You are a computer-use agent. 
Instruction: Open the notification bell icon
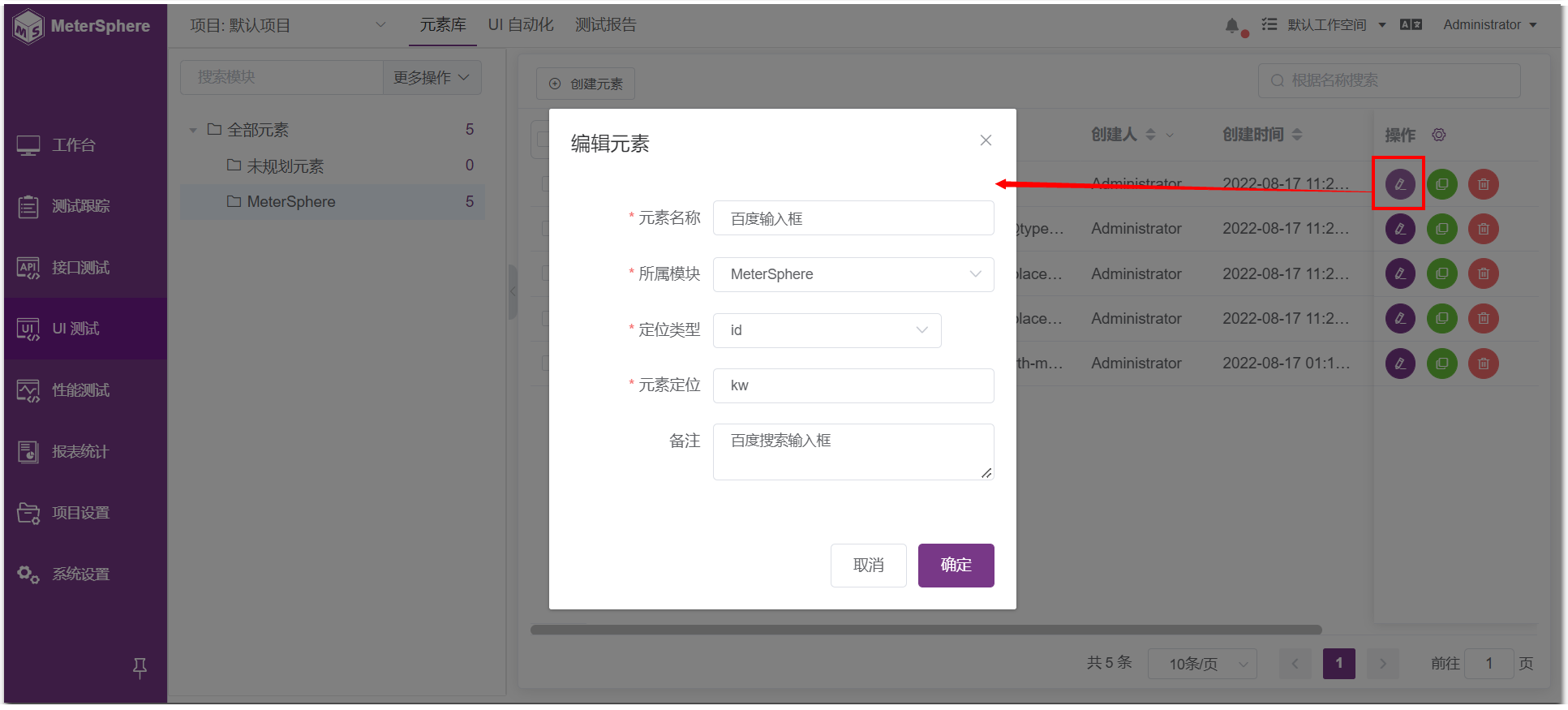[x=1232, y=26]
